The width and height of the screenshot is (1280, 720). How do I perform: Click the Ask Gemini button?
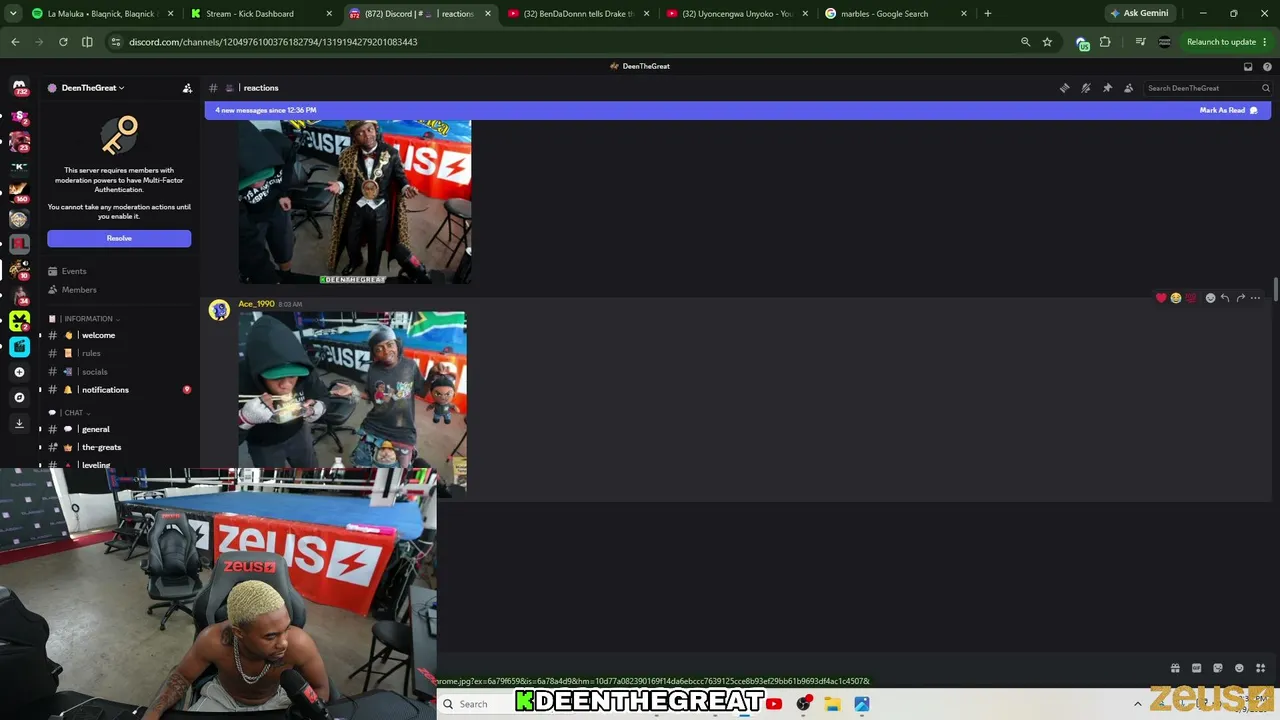click(x=1139, y=14)
